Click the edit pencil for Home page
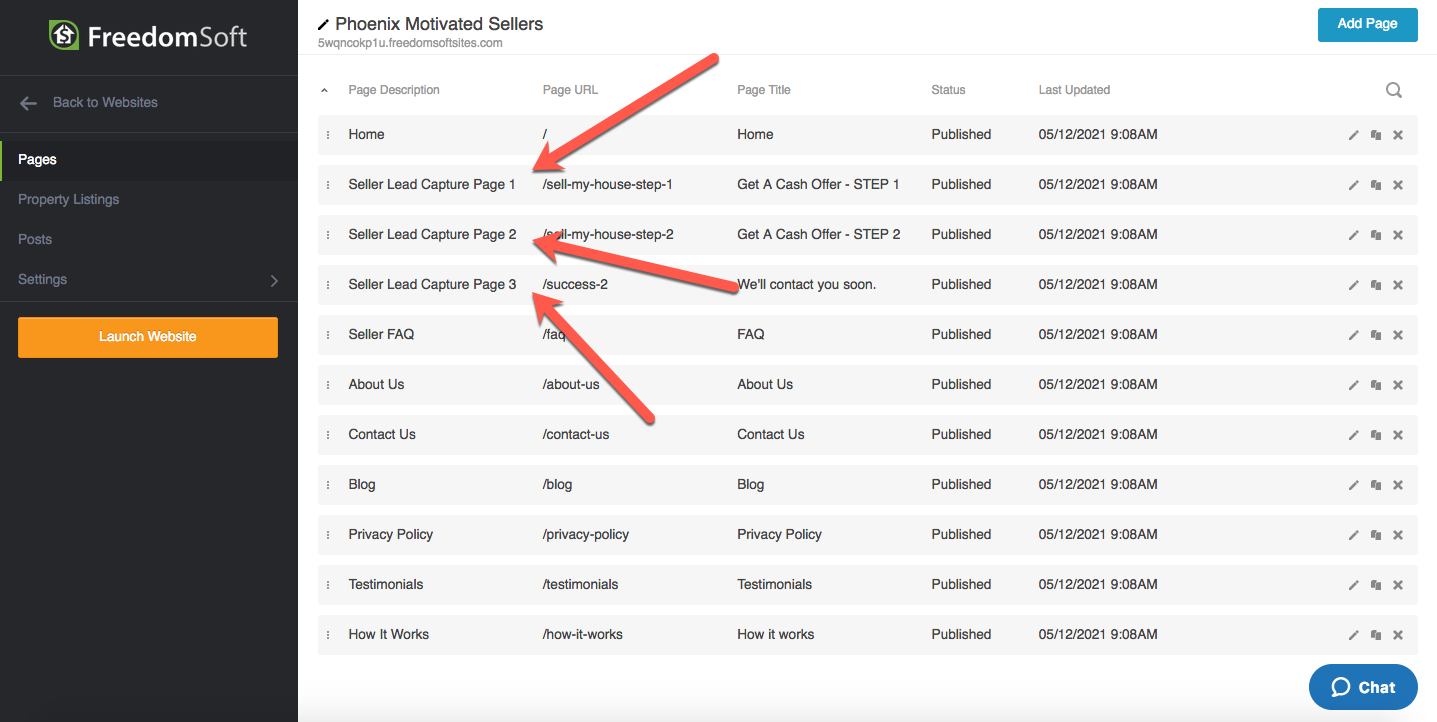This screenshot has height=722, width=1437. pos(1353,135)
